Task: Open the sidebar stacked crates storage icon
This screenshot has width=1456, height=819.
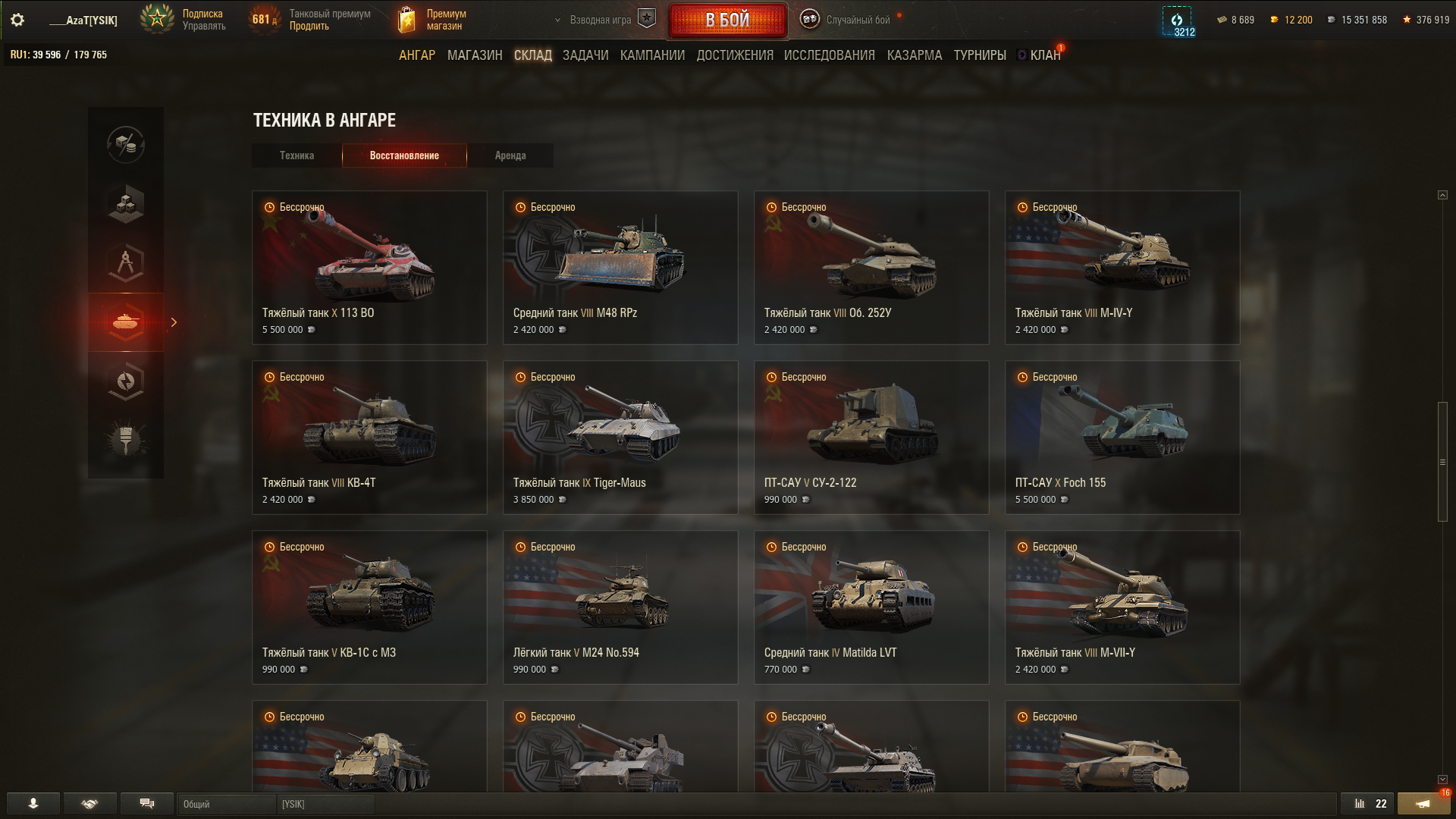Action: pyautogui.click(x=126, y=203)
